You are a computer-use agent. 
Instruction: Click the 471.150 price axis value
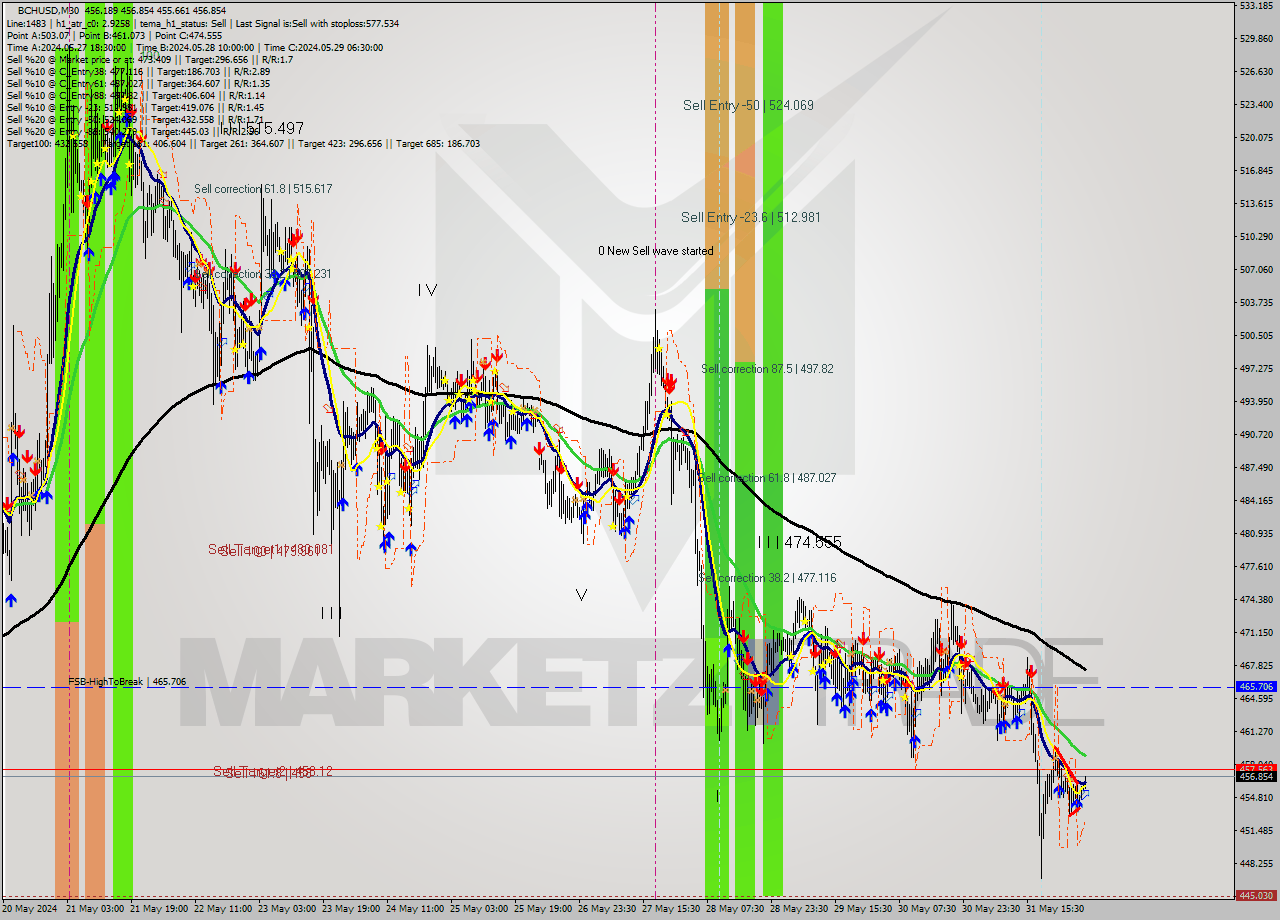[1256, 632]
